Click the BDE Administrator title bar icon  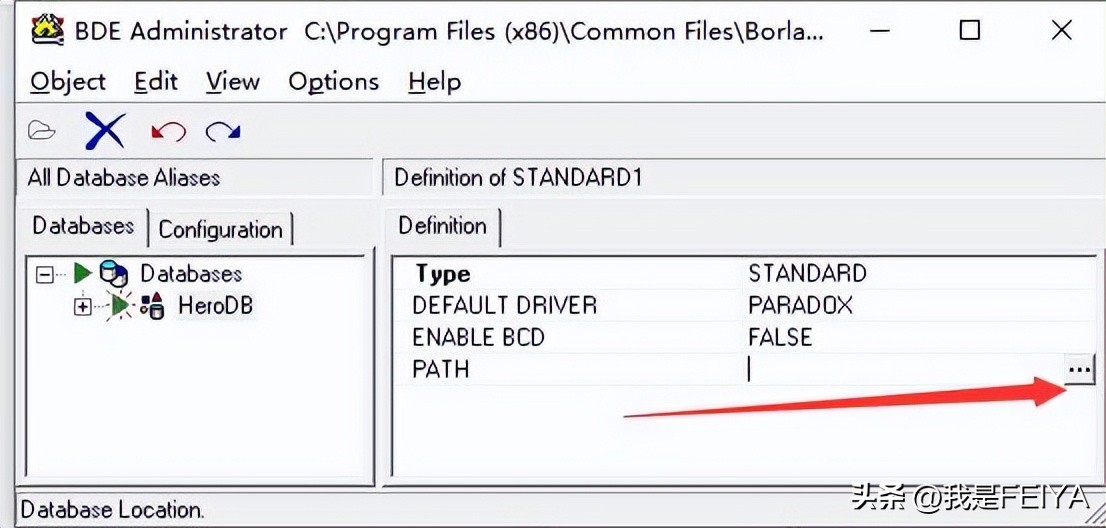point(46,30)
